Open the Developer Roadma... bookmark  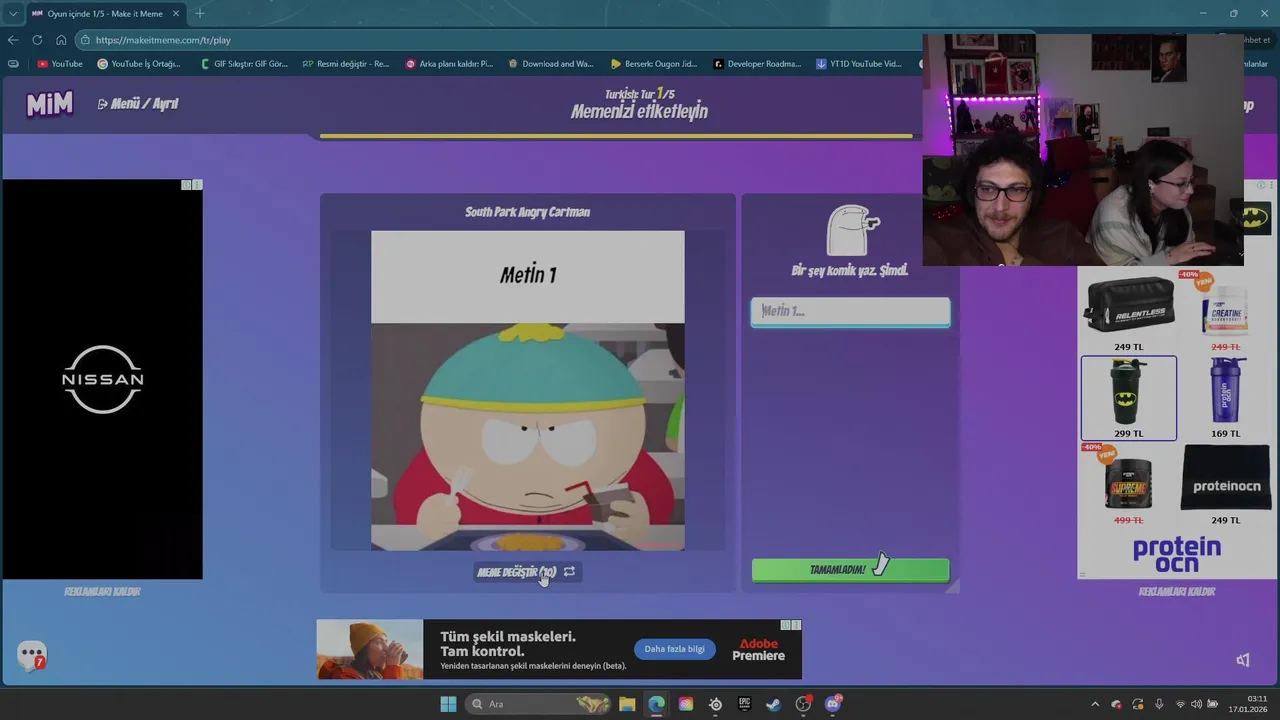[757, 64]
